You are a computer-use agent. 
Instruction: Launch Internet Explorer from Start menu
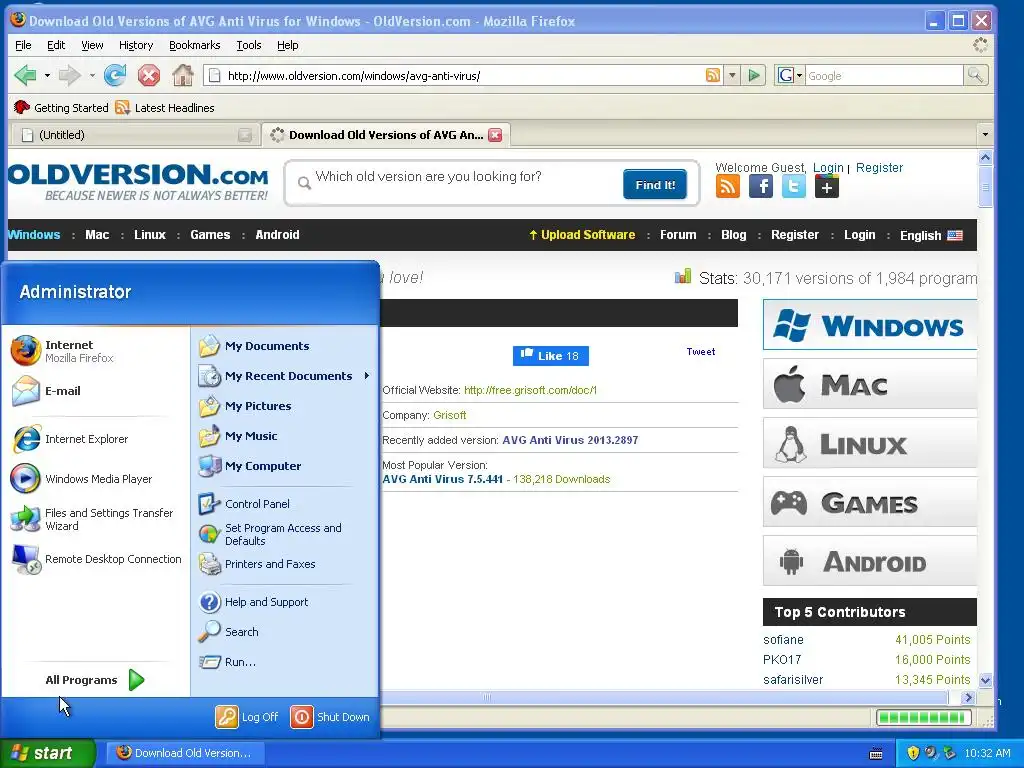click(95, 439)
